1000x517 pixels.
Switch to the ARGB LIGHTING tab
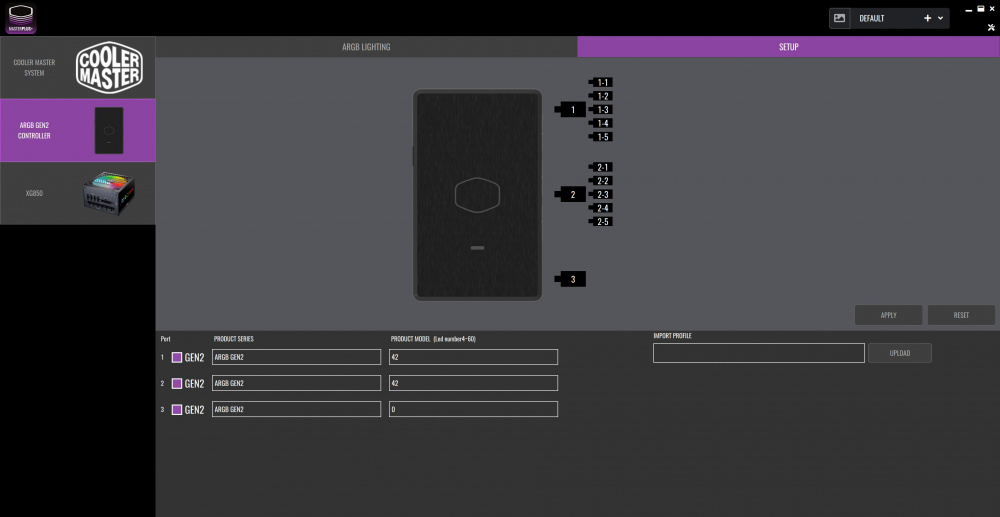(366, 47)
